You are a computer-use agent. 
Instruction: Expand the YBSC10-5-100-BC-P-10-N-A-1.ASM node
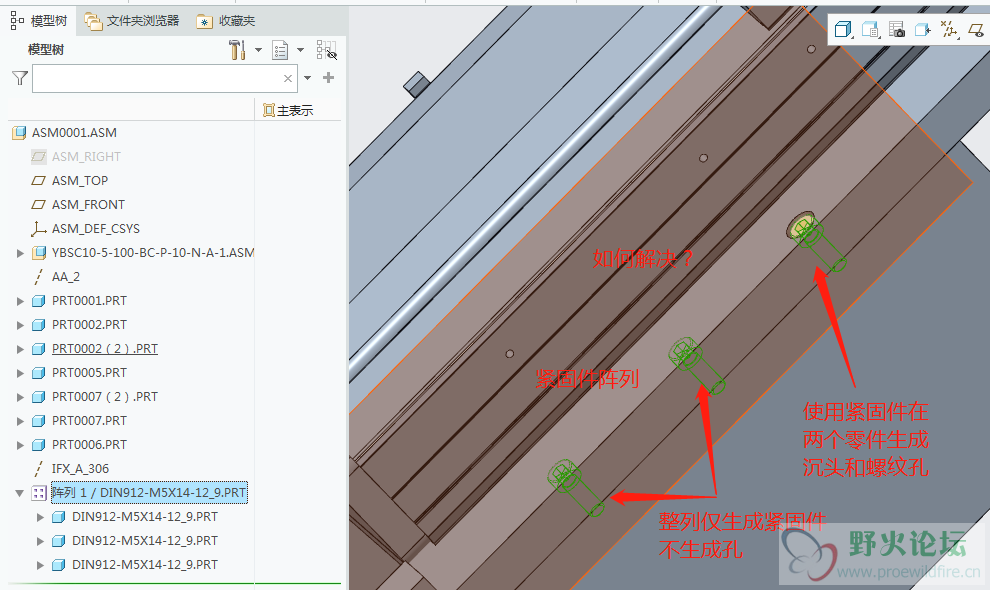pyautogui.click(x=20, y=253)
